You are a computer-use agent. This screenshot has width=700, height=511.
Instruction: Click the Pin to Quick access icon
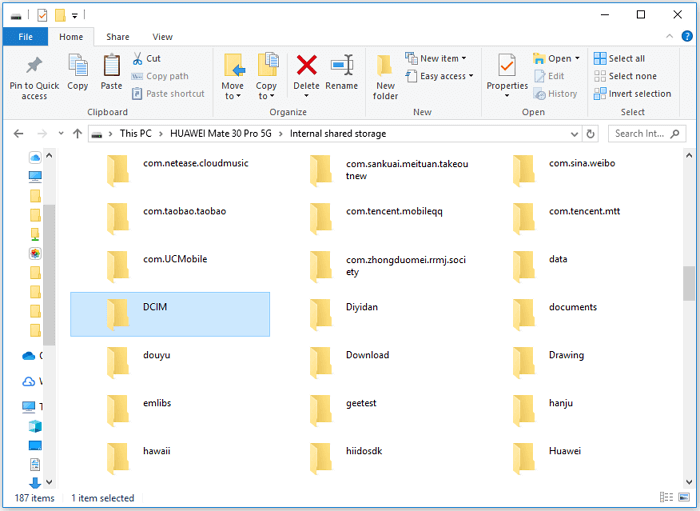pyautogui.click(x=34, y=66)
